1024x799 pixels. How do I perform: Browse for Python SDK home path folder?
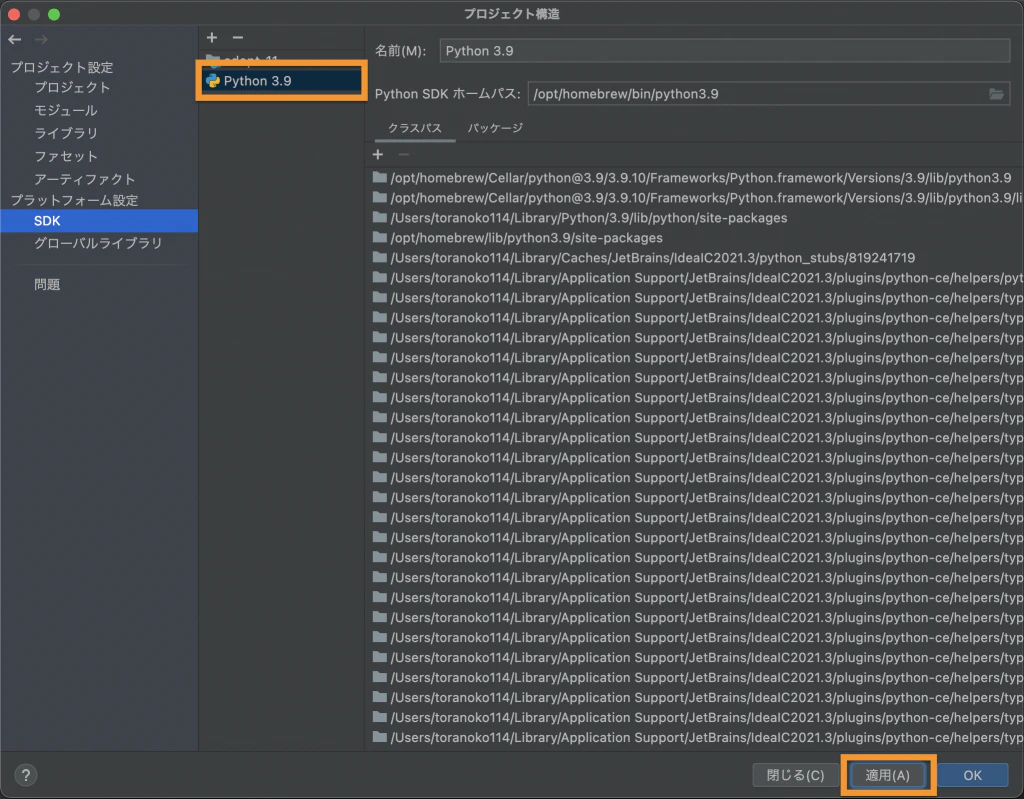point(996,94)
